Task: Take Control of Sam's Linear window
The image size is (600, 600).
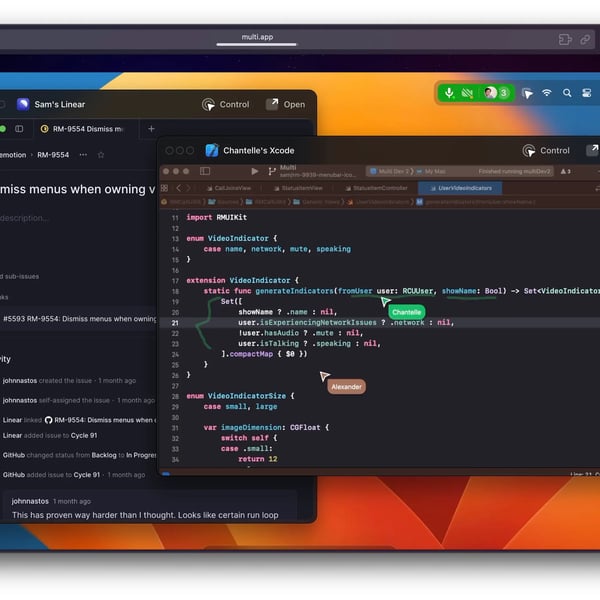Action: 226,104
